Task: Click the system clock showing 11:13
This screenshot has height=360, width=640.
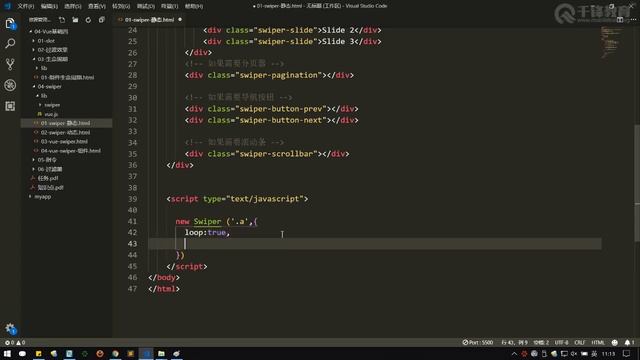Action: (608, 354)
